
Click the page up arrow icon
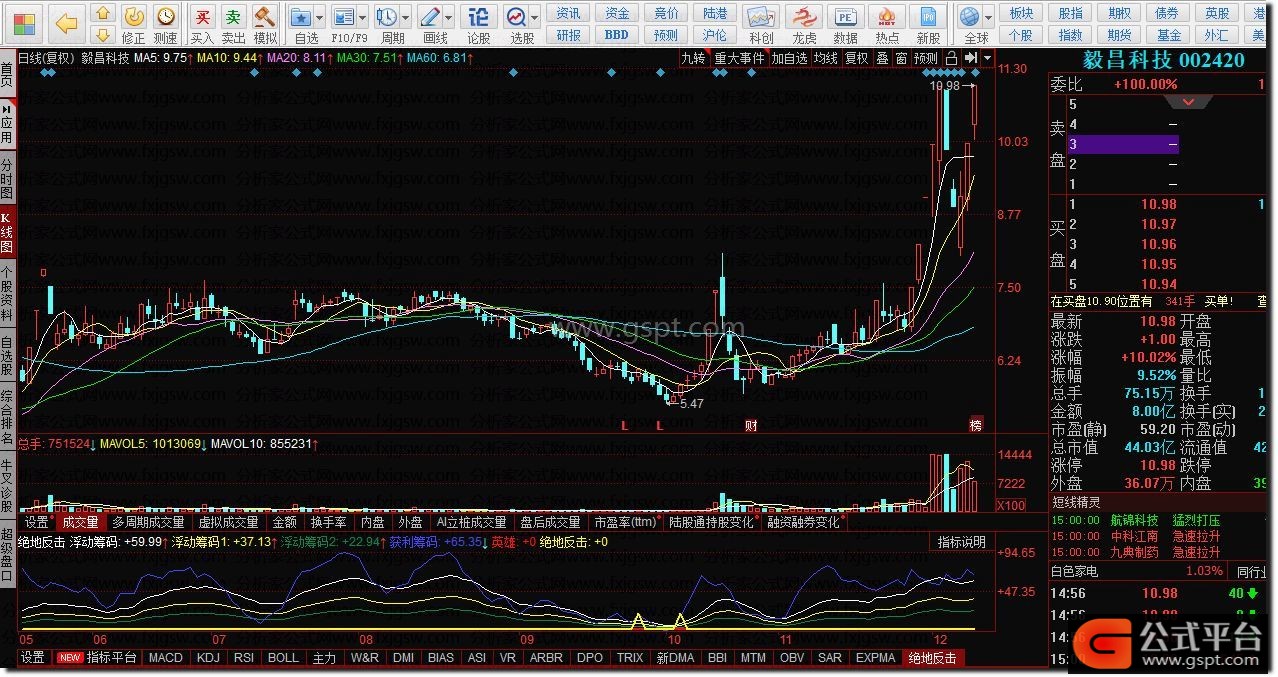pos(103,14)
